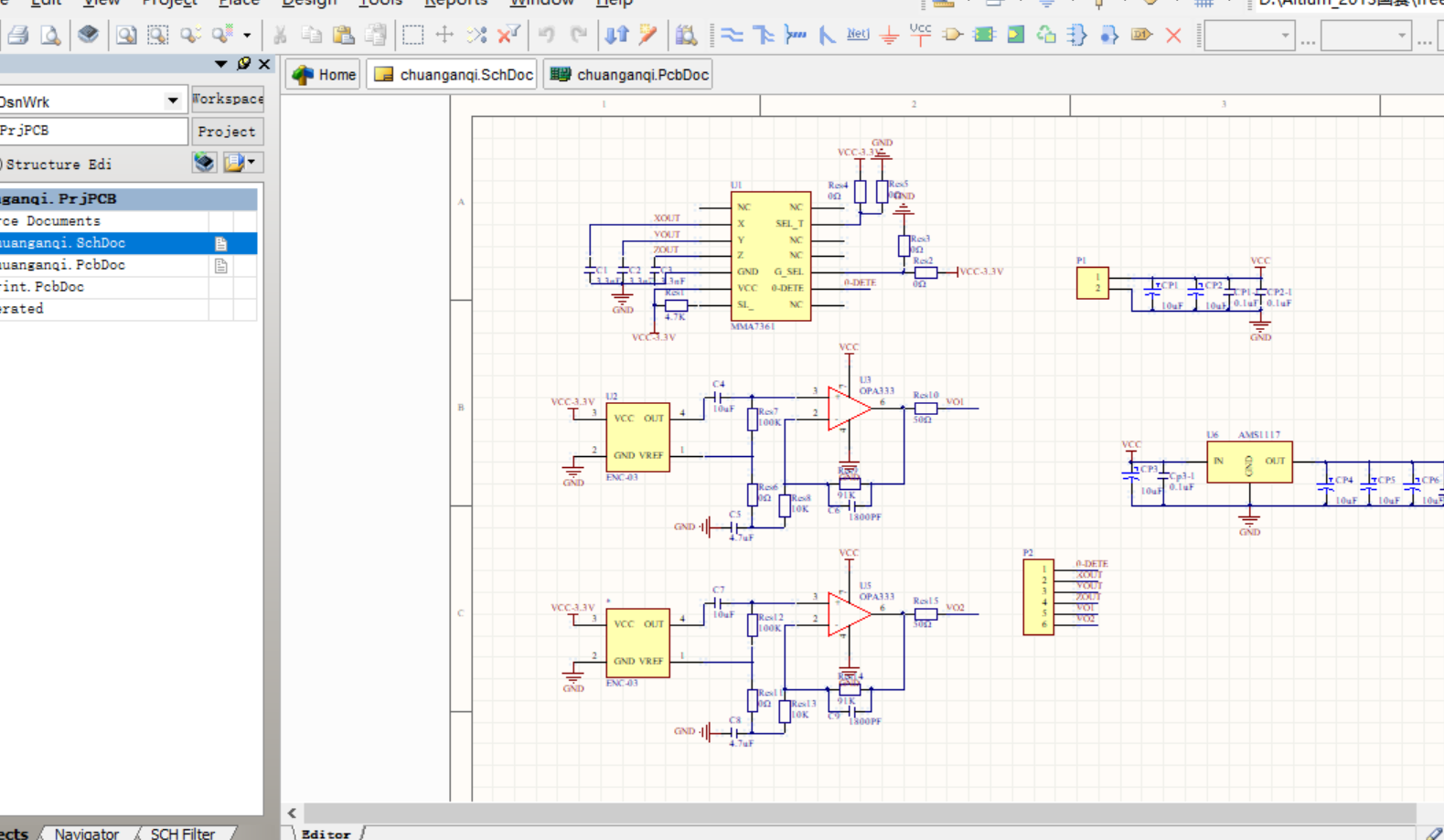Switch to the Home tab

click(324, 75)
